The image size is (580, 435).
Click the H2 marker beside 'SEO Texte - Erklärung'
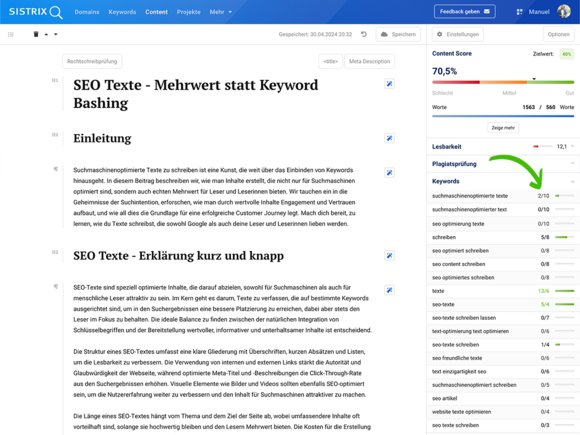pyautogui.click(x=55, y=252)
